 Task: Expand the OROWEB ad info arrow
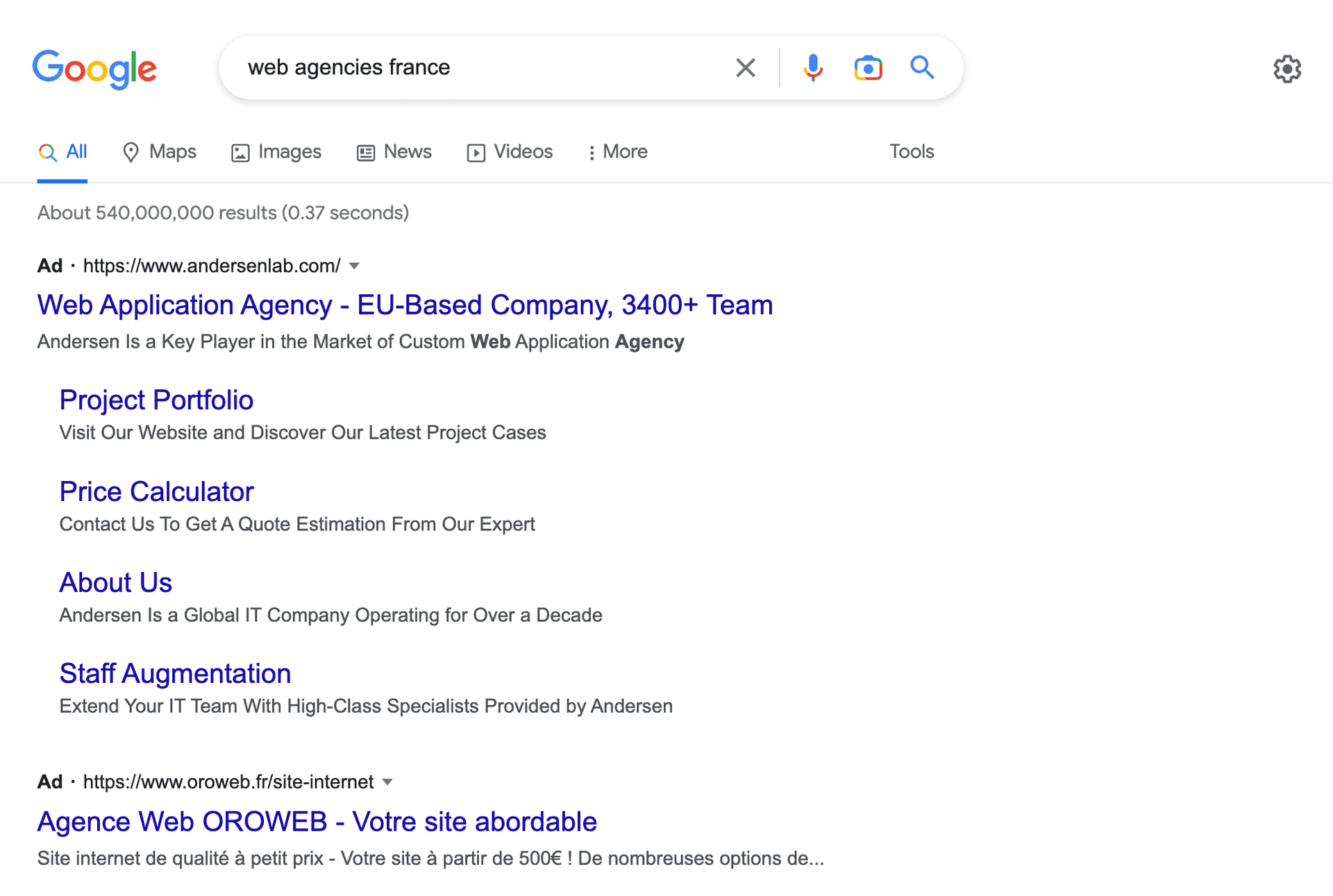pos(389,781)
